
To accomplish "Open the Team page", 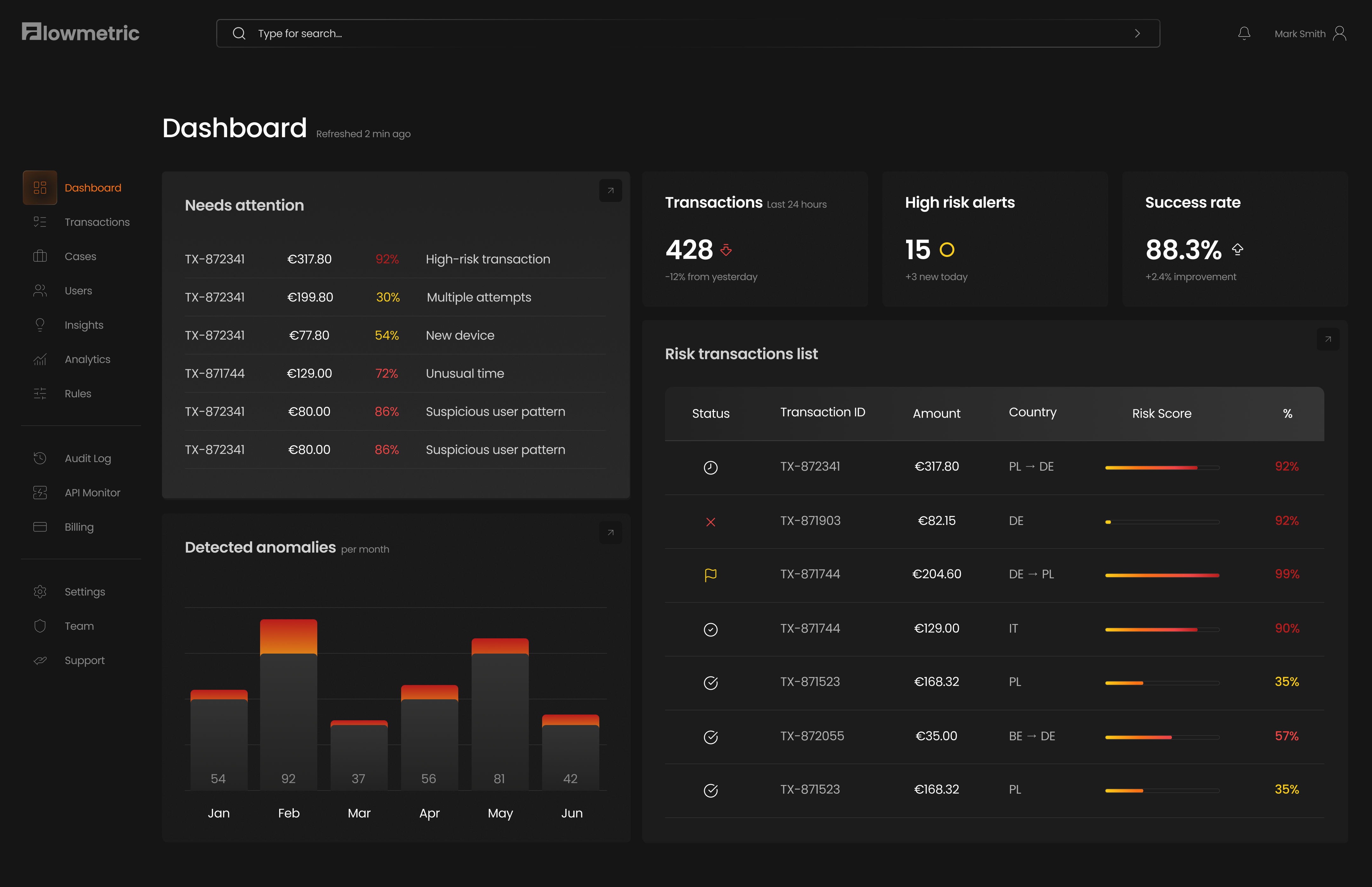I will [x=79, y=626].
